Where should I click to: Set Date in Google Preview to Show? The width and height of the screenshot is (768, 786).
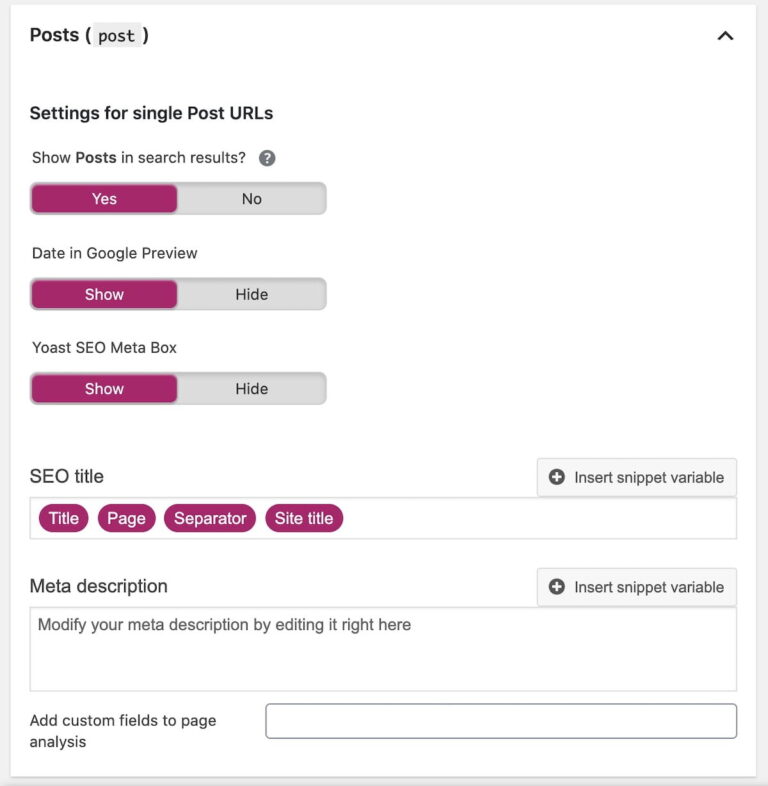104,294
